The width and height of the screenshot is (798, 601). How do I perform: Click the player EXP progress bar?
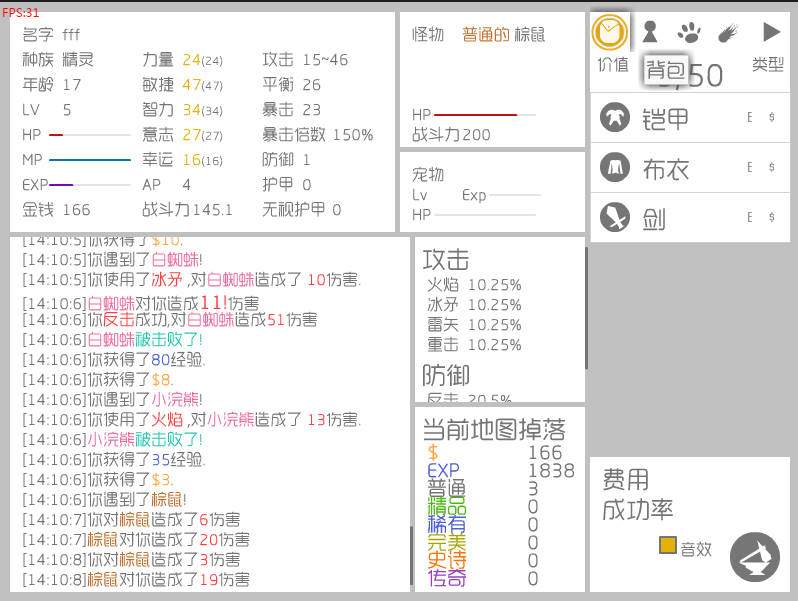pos(90,185)
